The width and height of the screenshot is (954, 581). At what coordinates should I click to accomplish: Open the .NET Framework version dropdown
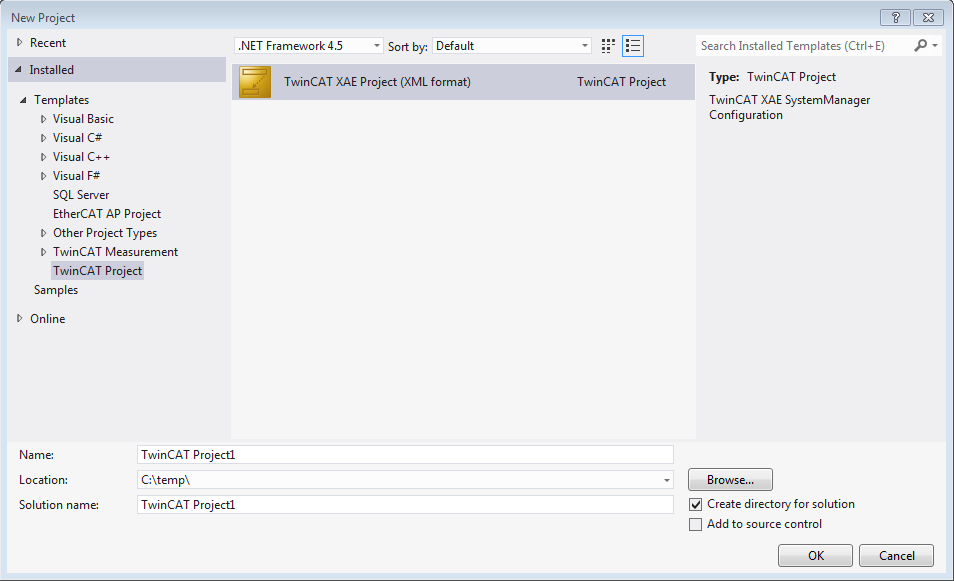click(x=308, y=46)
